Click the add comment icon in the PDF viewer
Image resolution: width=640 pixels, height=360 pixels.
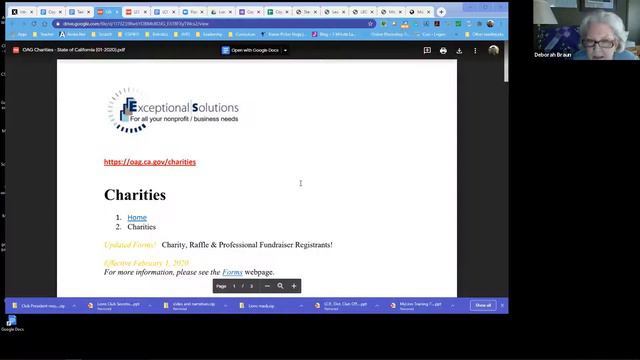point(427,51)
